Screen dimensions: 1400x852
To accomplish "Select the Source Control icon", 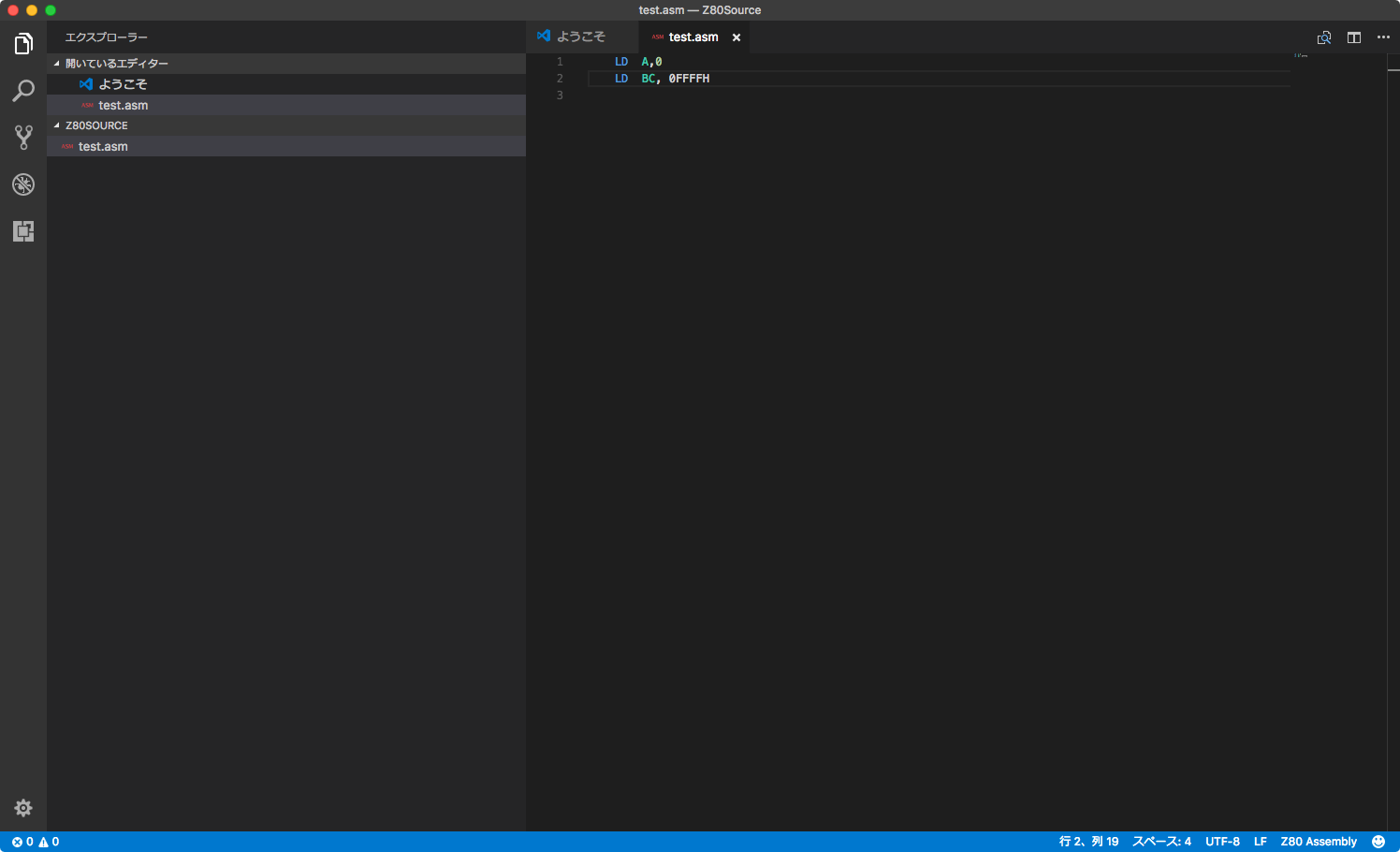I will point(22,137).
